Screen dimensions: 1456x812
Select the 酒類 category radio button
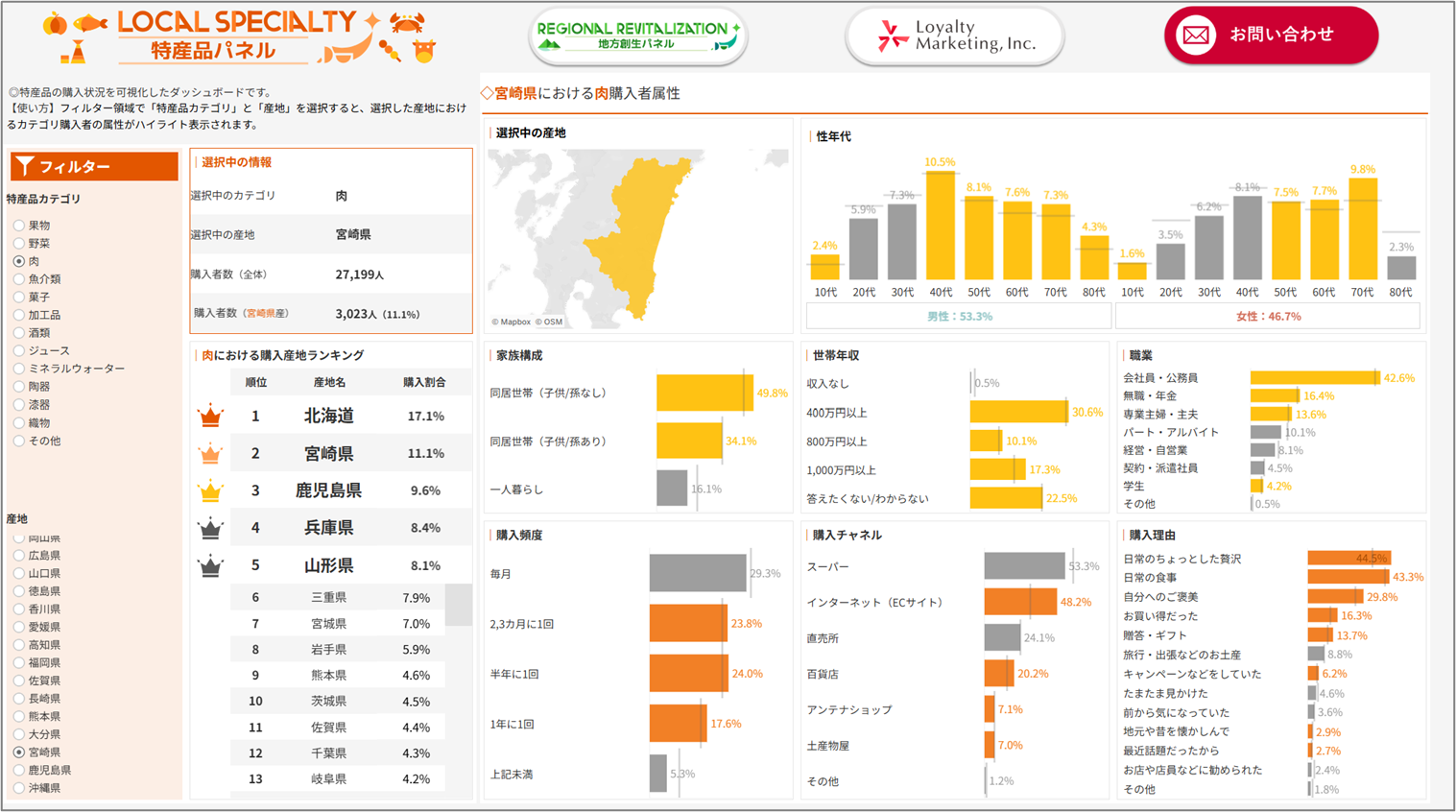[x=19, y=333]
